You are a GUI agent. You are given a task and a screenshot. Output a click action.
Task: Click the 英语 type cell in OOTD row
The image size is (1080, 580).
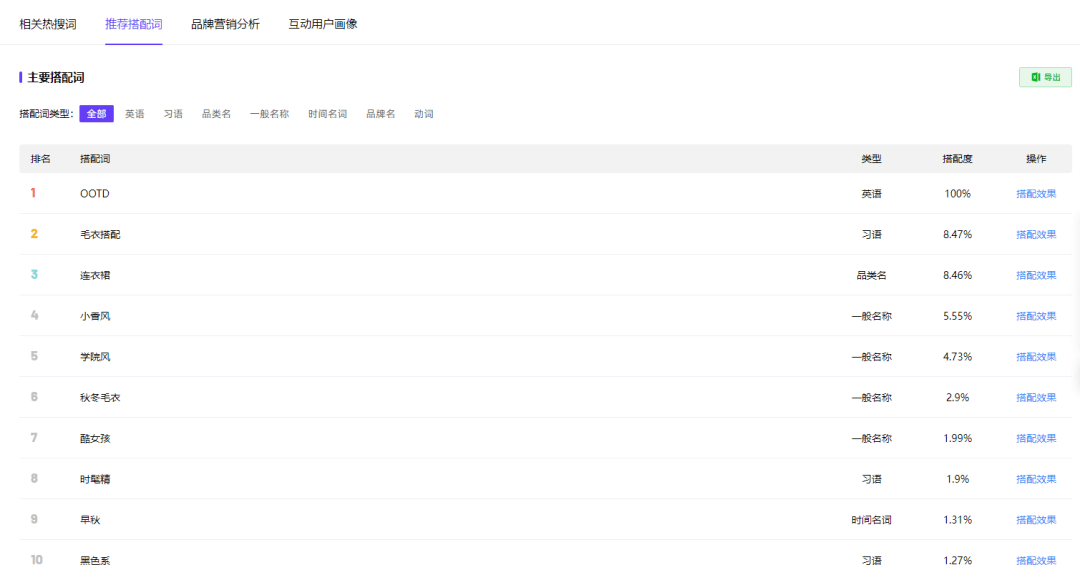pyautogui.click(x=871, y=194)
